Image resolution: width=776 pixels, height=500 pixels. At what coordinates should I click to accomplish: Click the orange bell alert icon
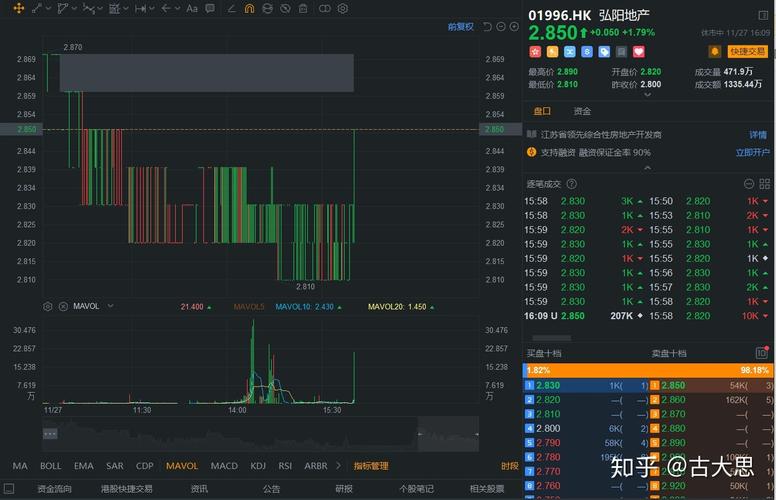click(x=715, y=51)
